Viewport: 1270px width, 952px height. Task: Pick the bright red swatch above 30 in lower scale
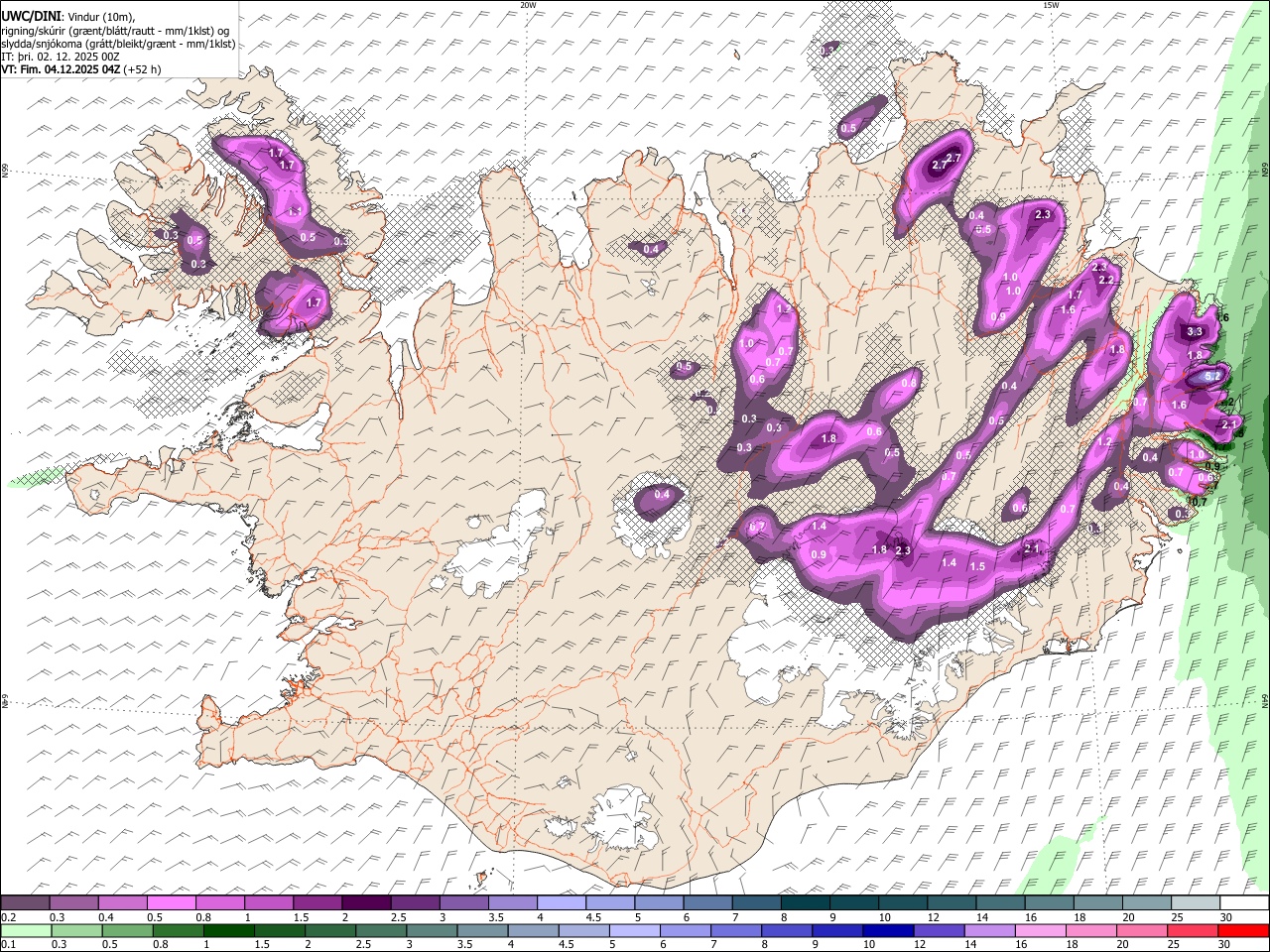click(1242, 930)
